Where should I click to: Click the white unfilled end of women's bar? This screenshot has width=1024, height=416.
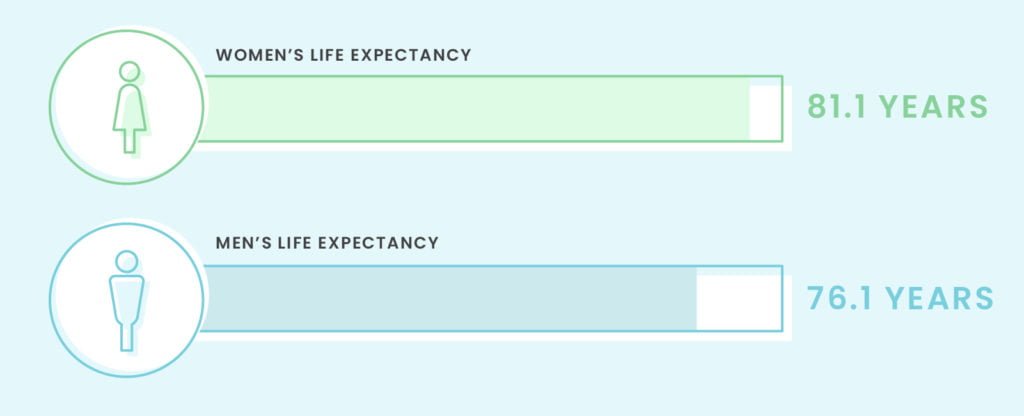[x=765, y=108]
